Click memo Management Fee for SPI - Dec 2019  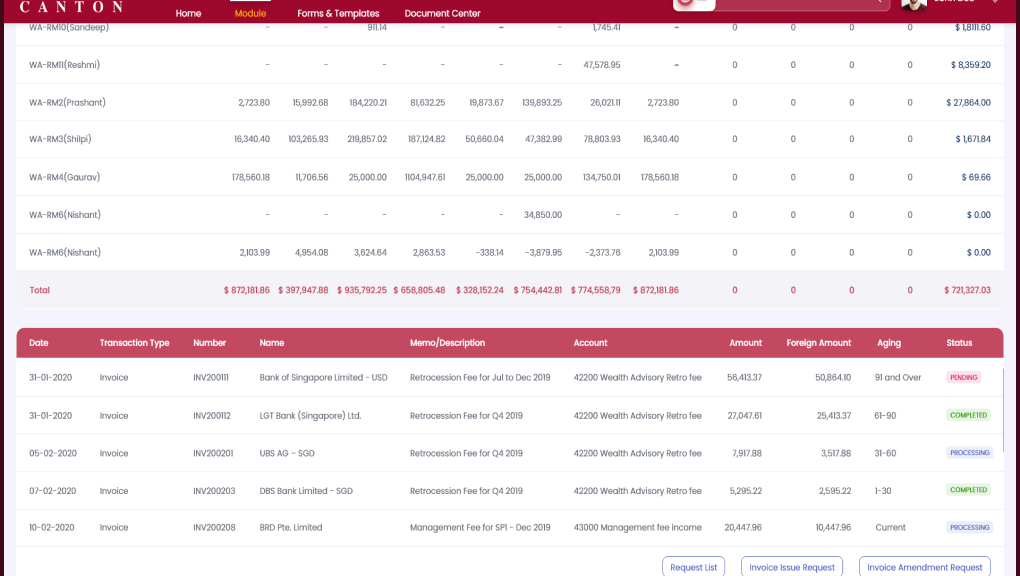click(480, 527)
